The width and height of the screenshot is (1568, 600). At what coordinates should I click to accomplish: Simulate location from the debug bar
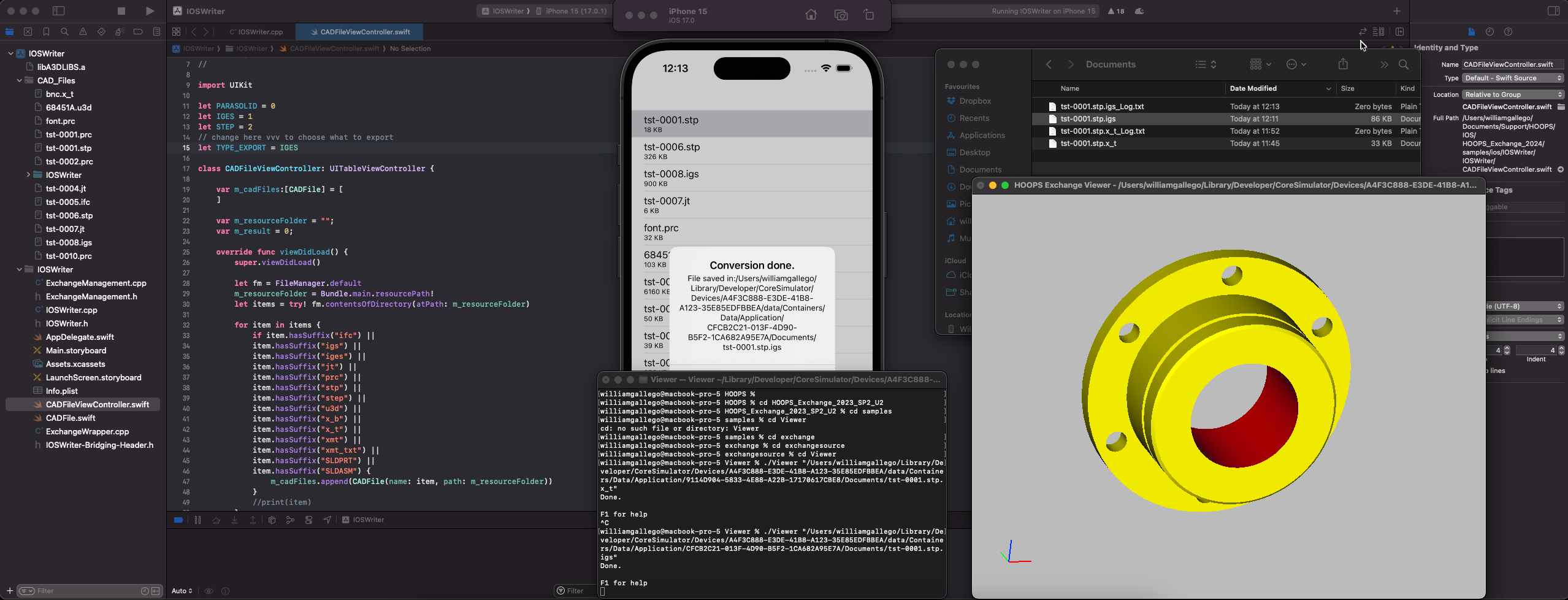point(328,520)
